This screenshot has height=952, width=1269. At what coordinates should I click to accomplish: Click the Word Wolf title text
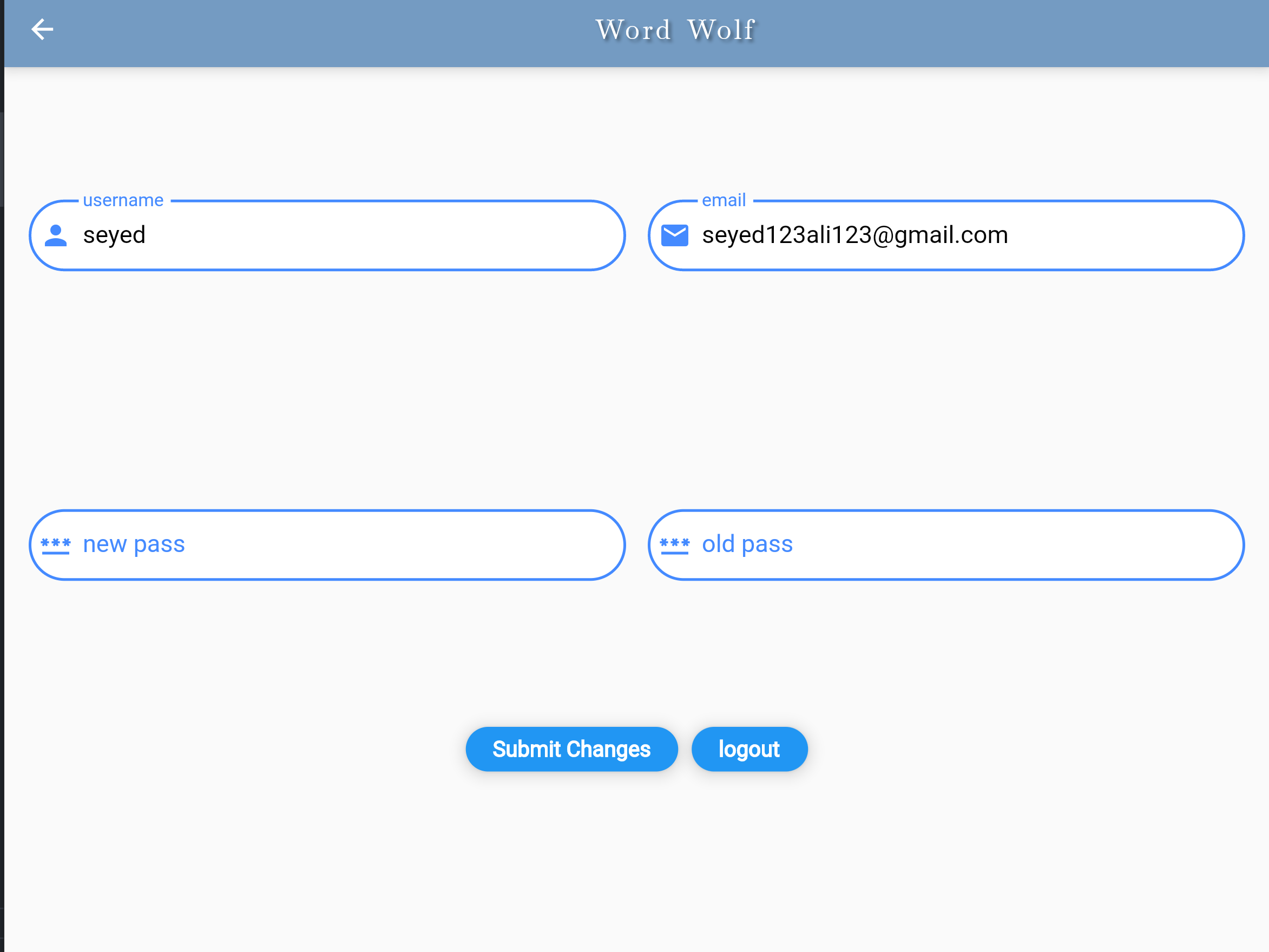(x=675, y=30)
